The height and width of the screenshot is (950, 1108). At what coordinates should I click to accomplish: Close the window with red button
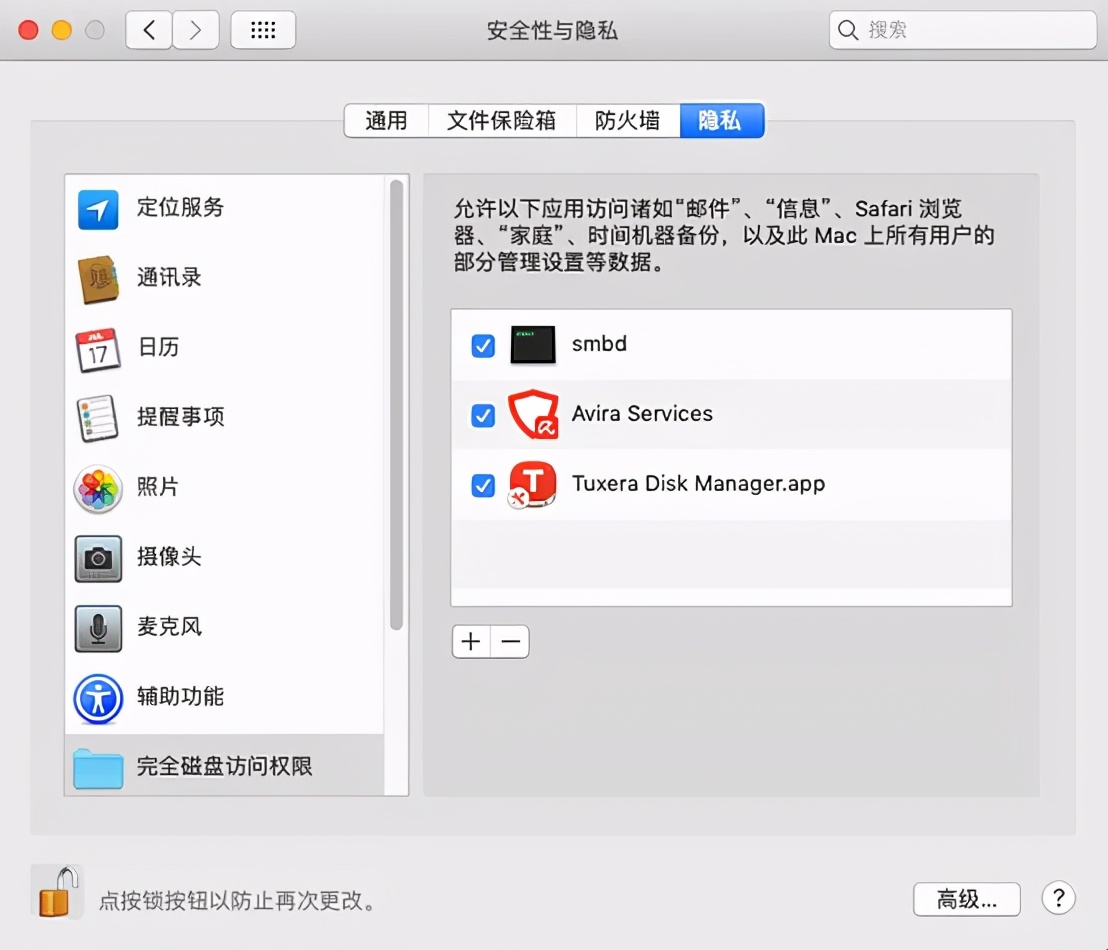point(28,30)
